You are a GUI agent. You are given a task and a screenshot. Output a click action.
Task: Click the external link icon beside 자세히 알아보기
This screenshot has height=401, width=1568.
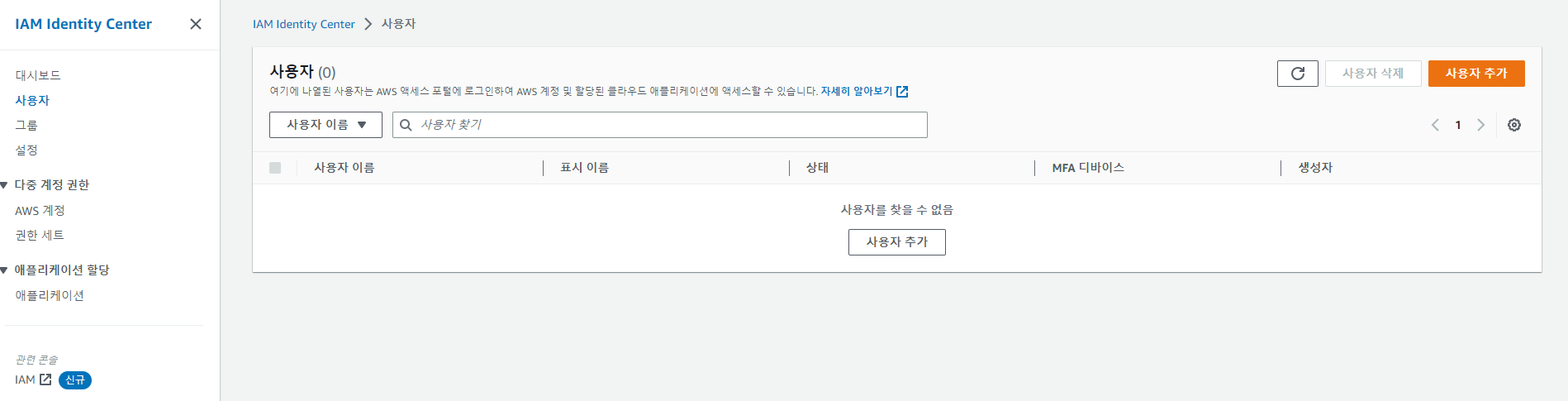[x=902, y=92]
